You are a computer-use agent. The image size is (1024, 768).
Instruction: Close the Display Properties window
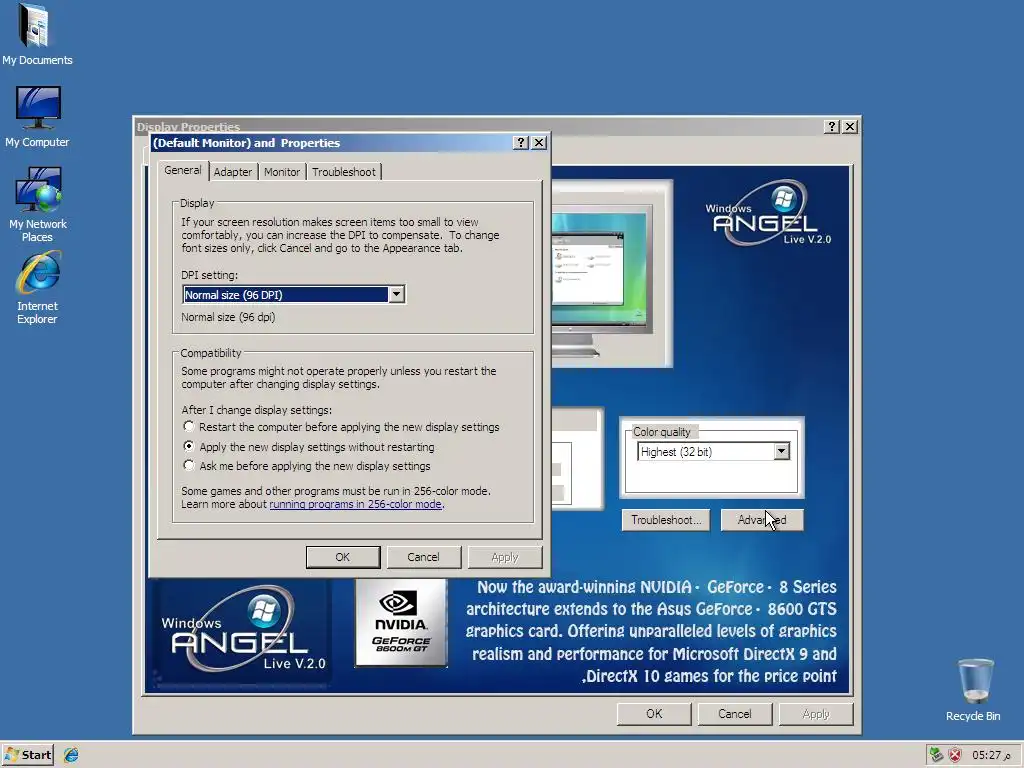(x=850, y=127)
